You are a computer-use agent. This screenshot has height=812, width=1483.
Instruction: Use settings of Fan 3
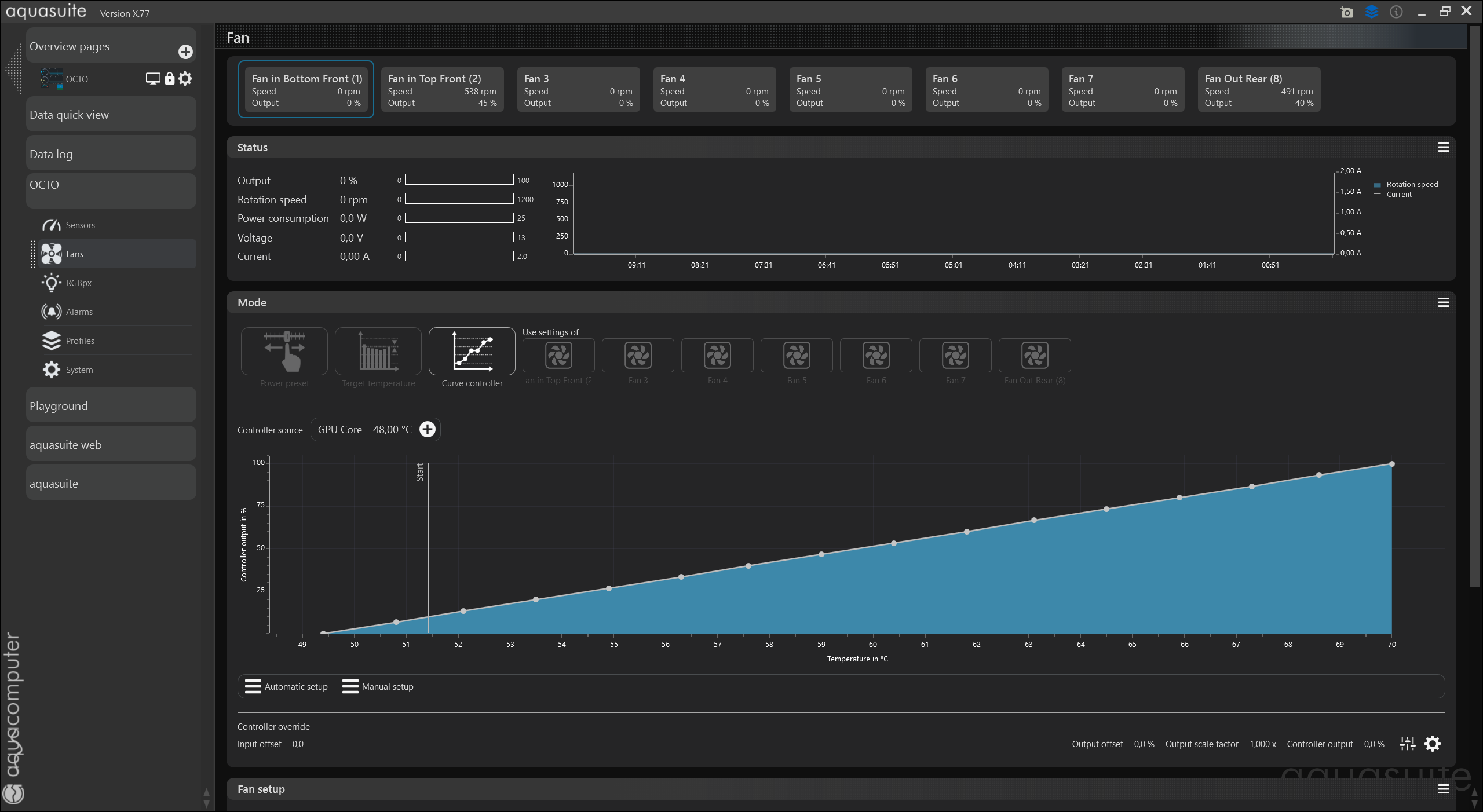638,356
